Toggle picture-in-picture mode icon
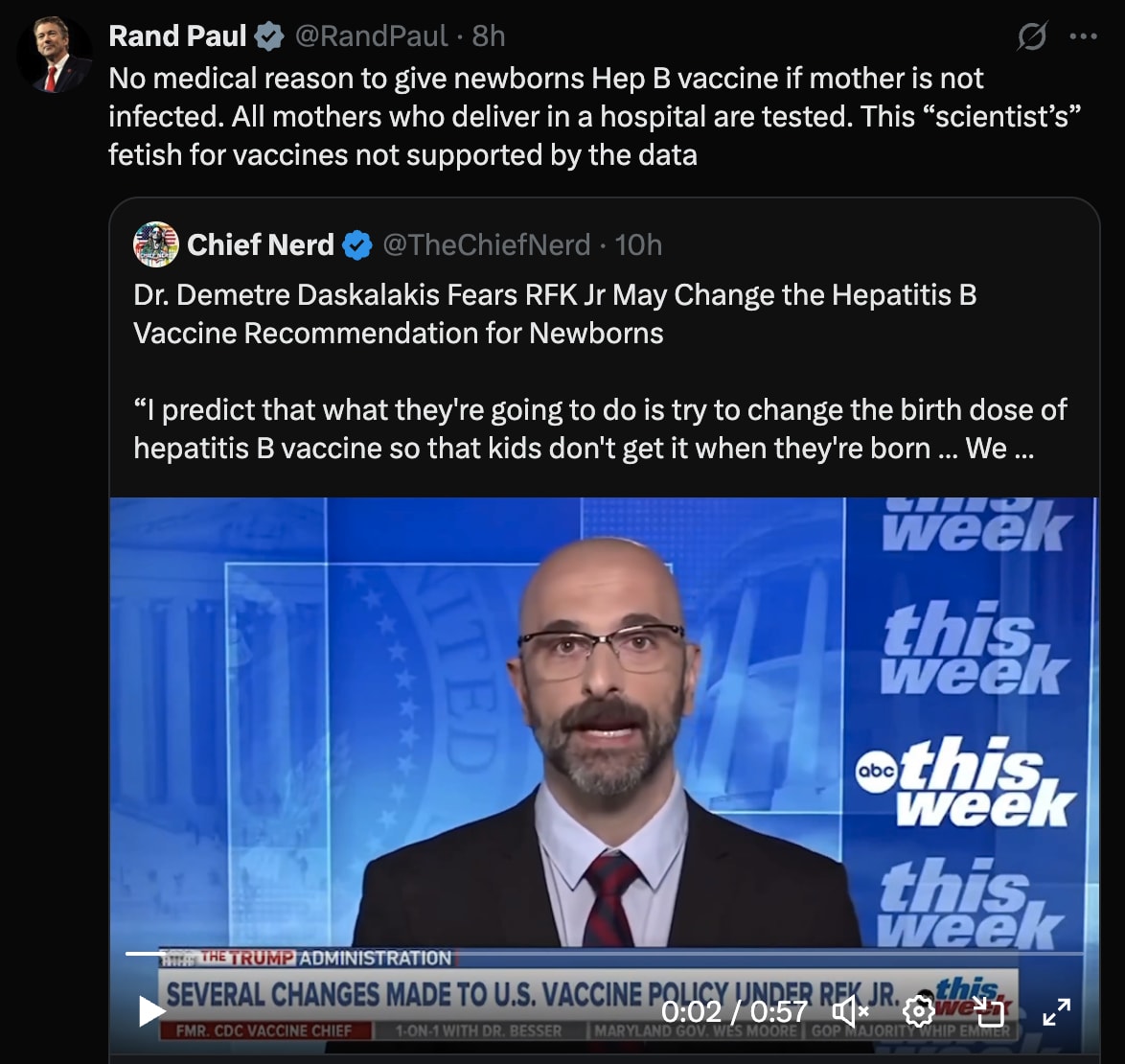 click(988, 1011)
